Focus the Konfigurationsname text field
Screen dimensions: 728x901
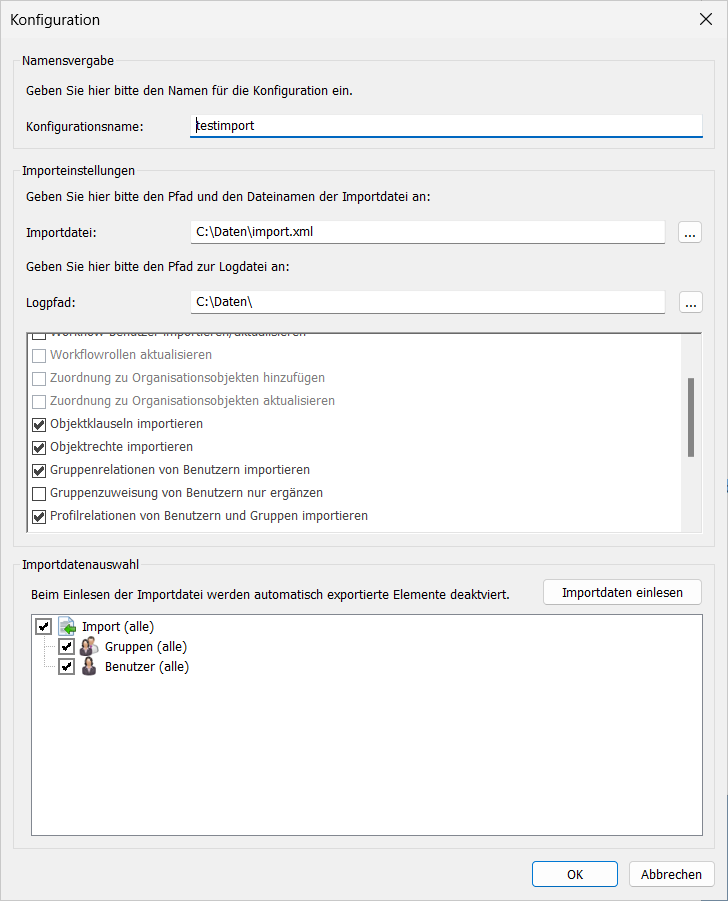pos(446,126)
